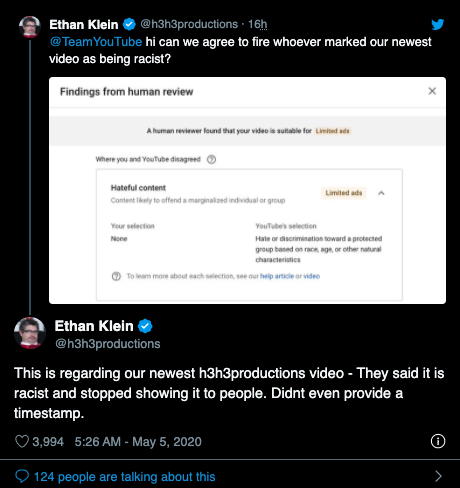Image resolution: width=460 pixels, height=488 pixels.
Task: Click verified badge next to top Ethan Klein
Action: point(129,24)
